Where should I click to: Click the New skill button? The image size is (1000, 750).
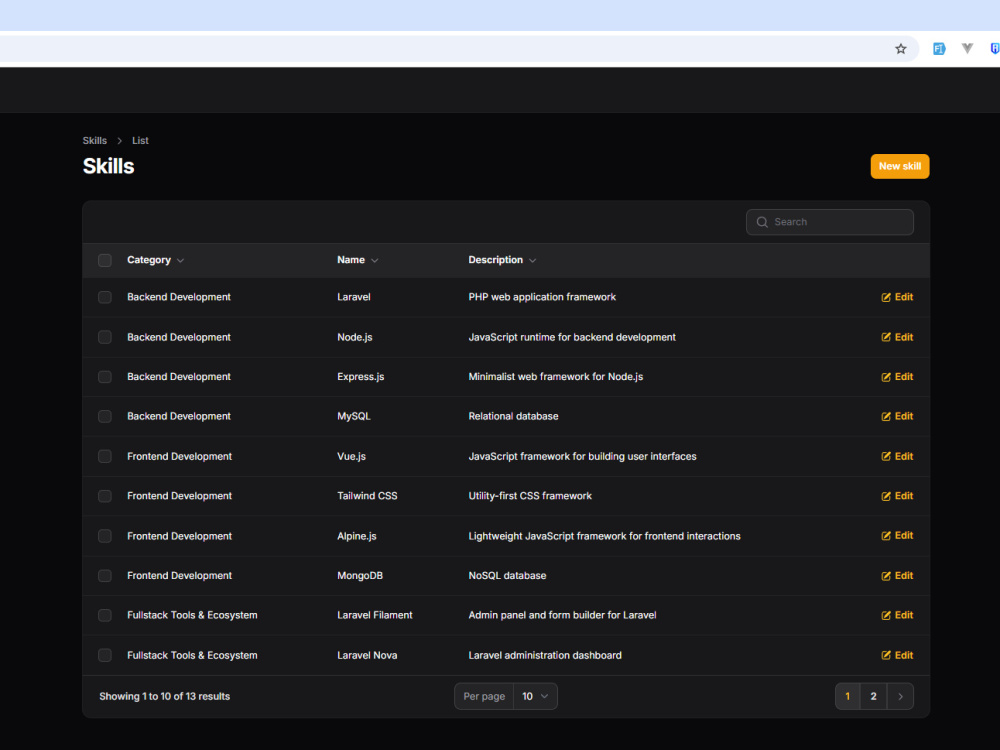(899, 166)
